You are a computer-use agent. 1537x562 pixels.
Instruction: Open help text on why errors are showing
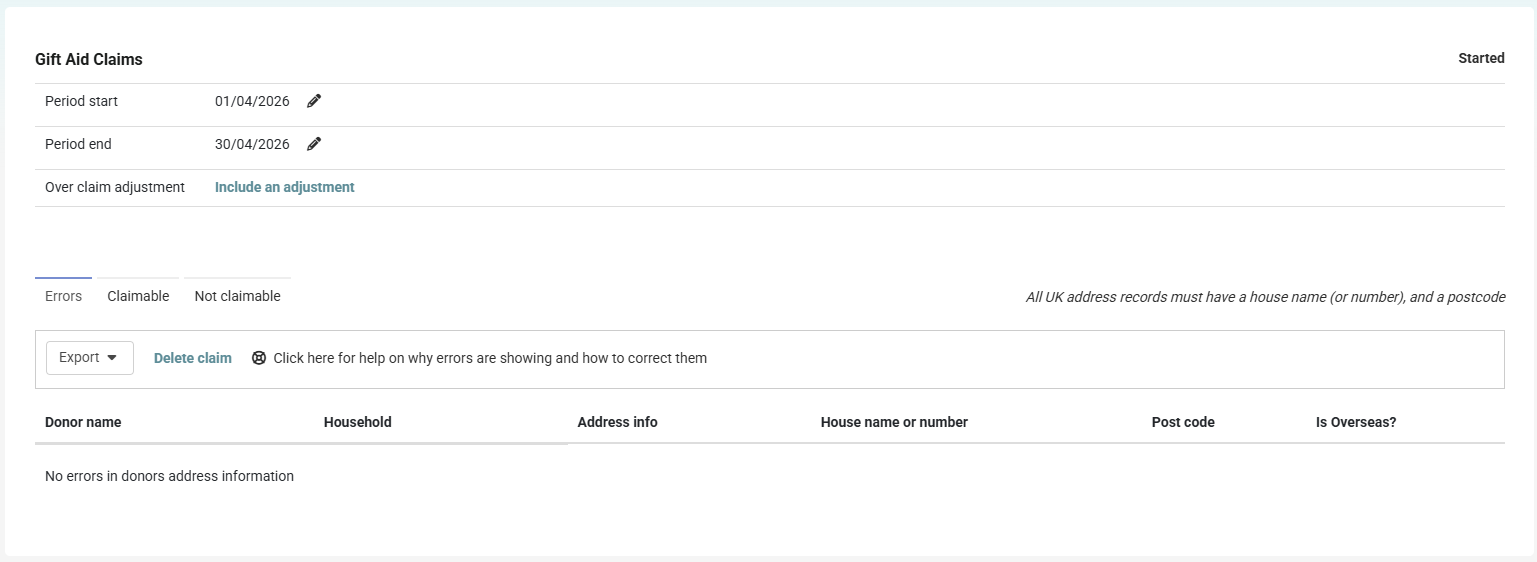[490, 358]
